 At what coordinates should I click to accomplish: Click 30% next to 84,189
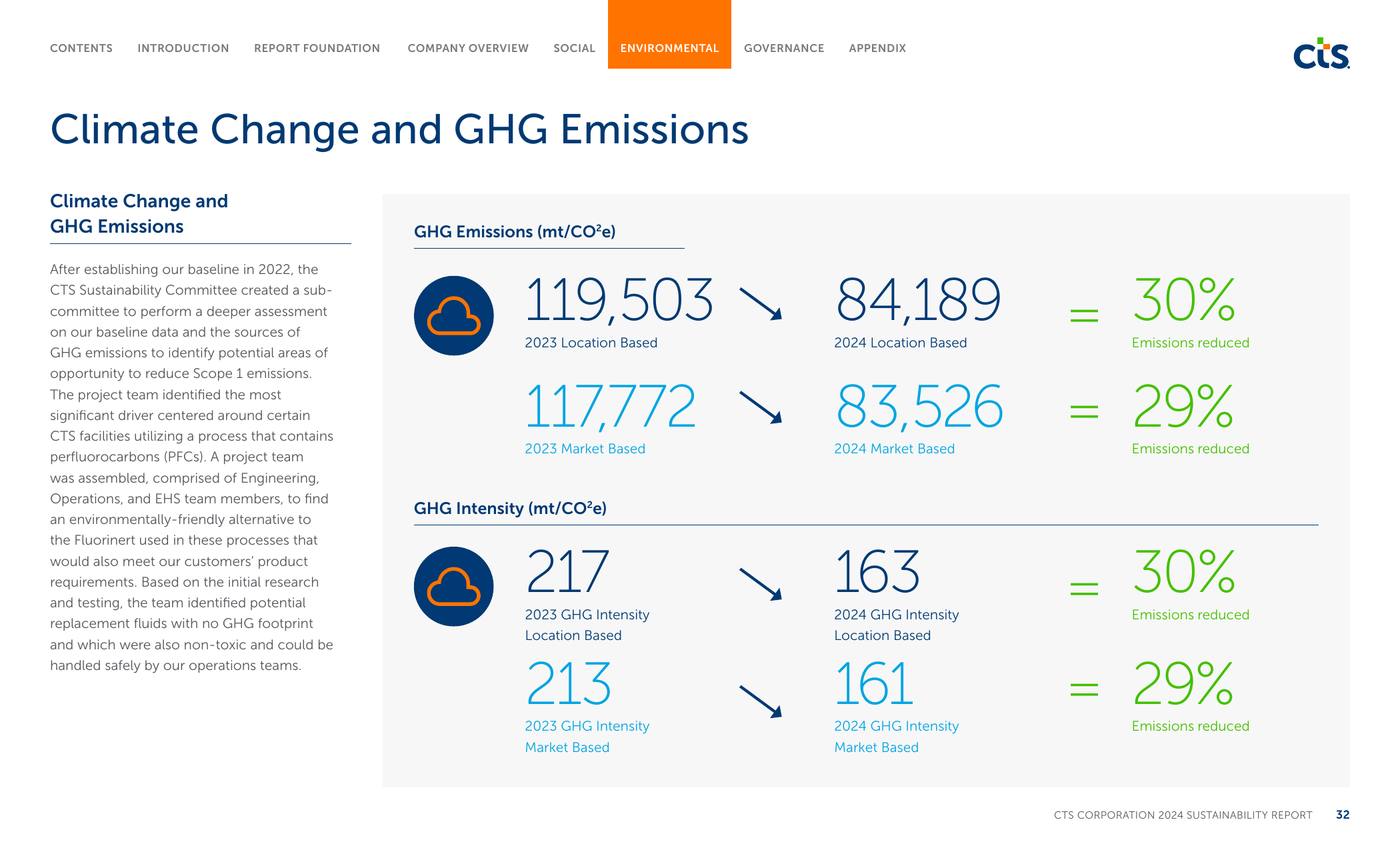coord(1185,300)
